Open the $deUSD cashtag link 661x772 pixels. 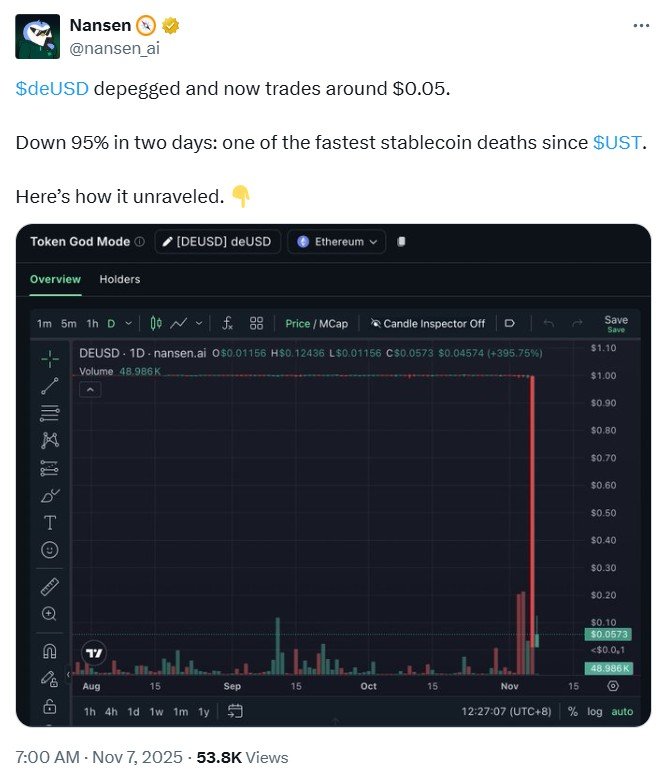[52, 88]
